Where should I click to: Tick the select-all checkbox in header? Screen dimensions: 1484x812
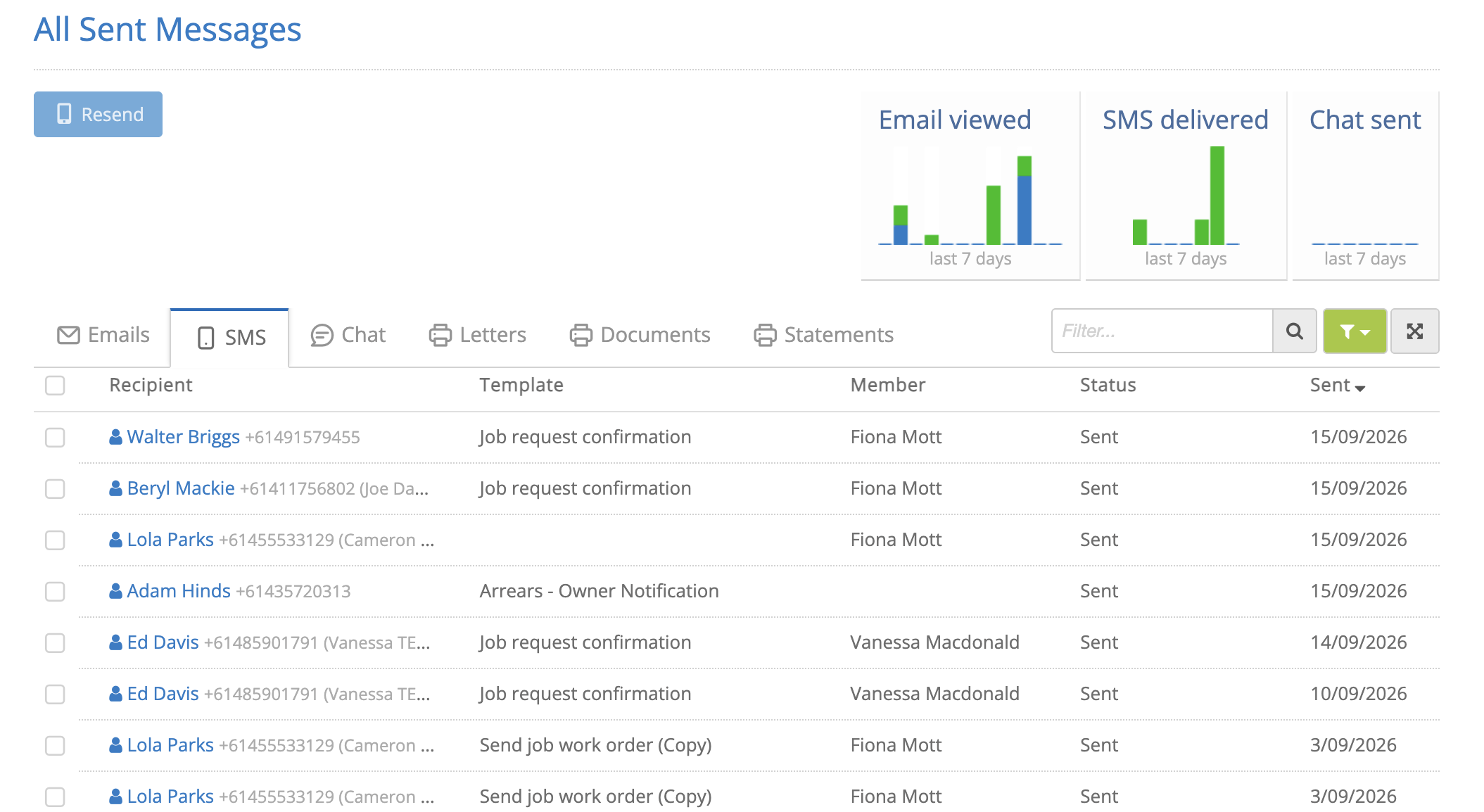[55, 386]
